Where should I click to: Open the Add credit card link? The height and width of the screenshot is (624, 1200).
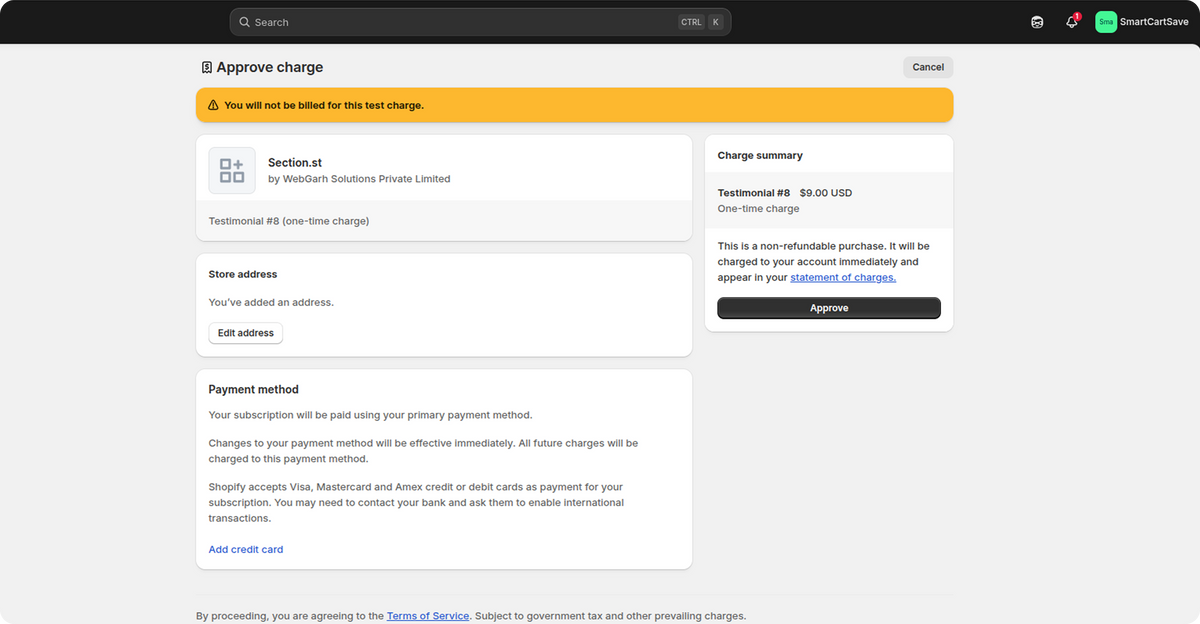click(246, 549)
